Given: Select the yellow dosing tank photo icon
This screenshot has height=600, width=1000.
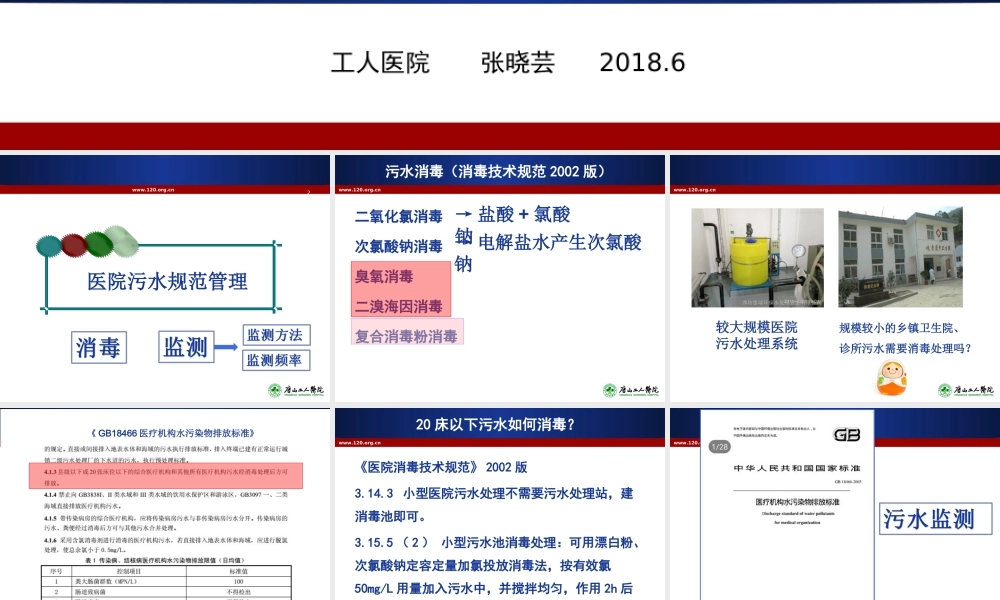Looking at the screenshot, I should click(757, 258).
